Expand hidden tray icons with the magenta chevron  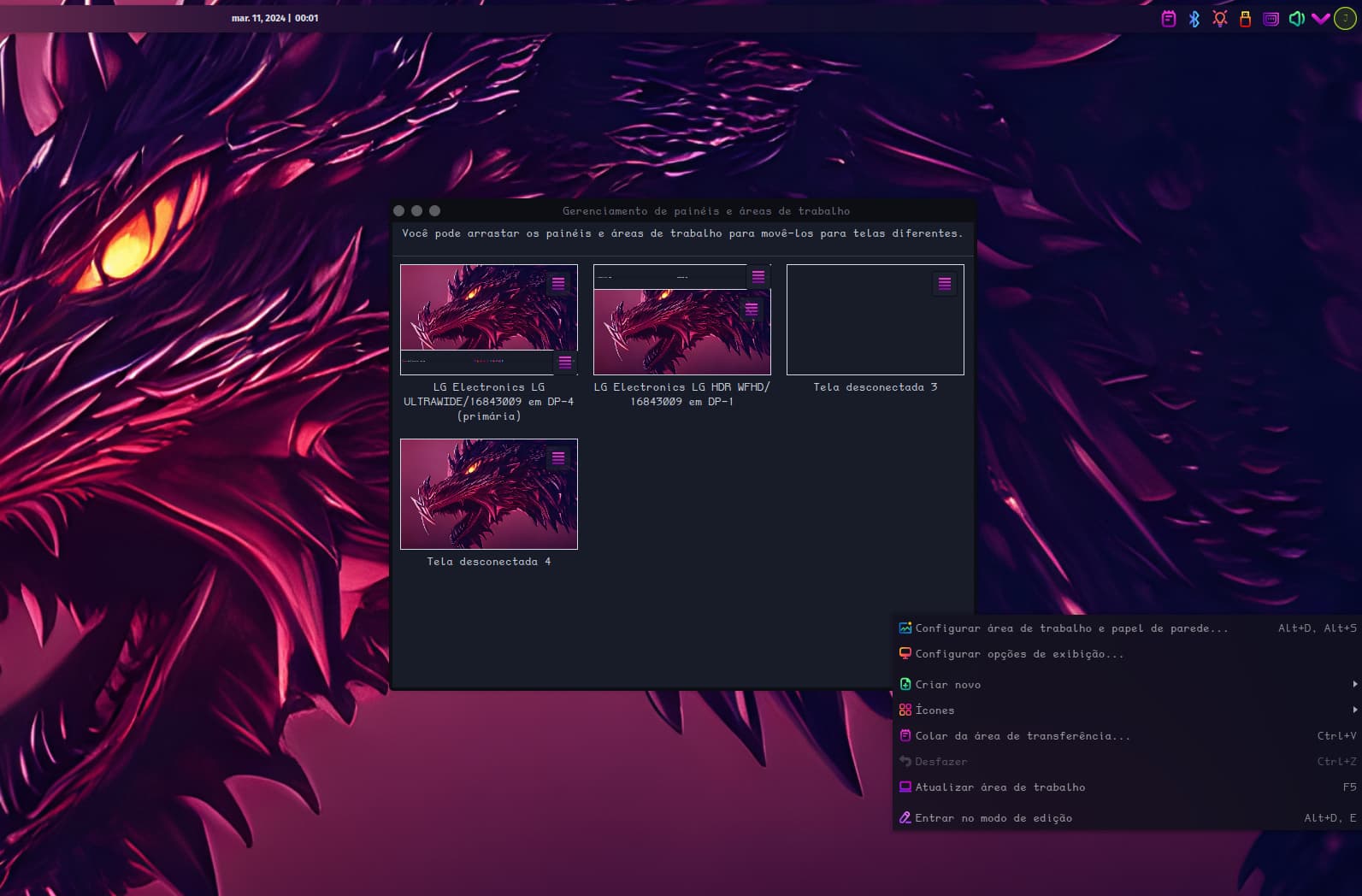click(x=1321, y=19)
